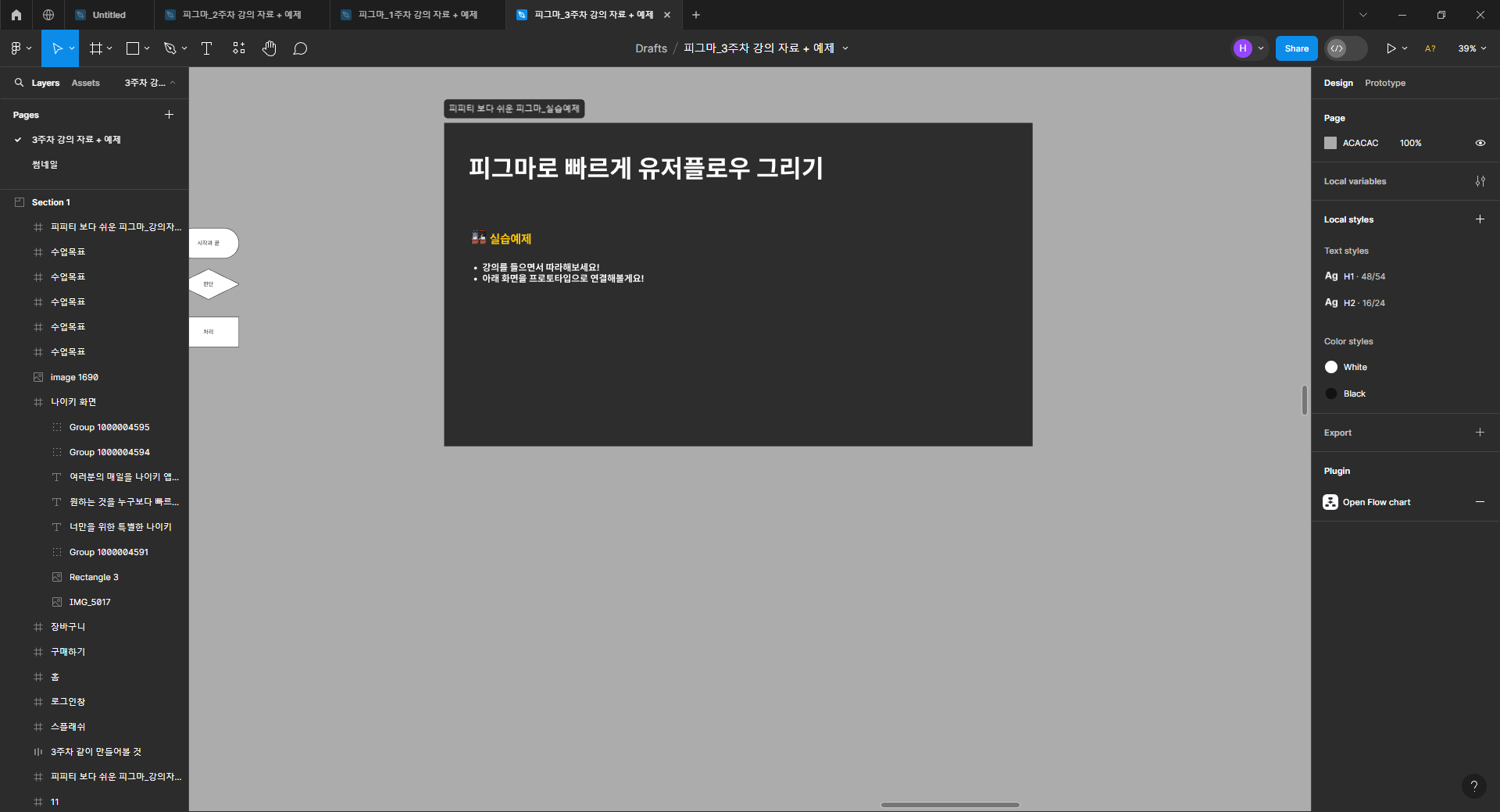Open shape tools dropdown arrow
The height and width of the screenshot is (812, 1500).
[x=147, y=48]
